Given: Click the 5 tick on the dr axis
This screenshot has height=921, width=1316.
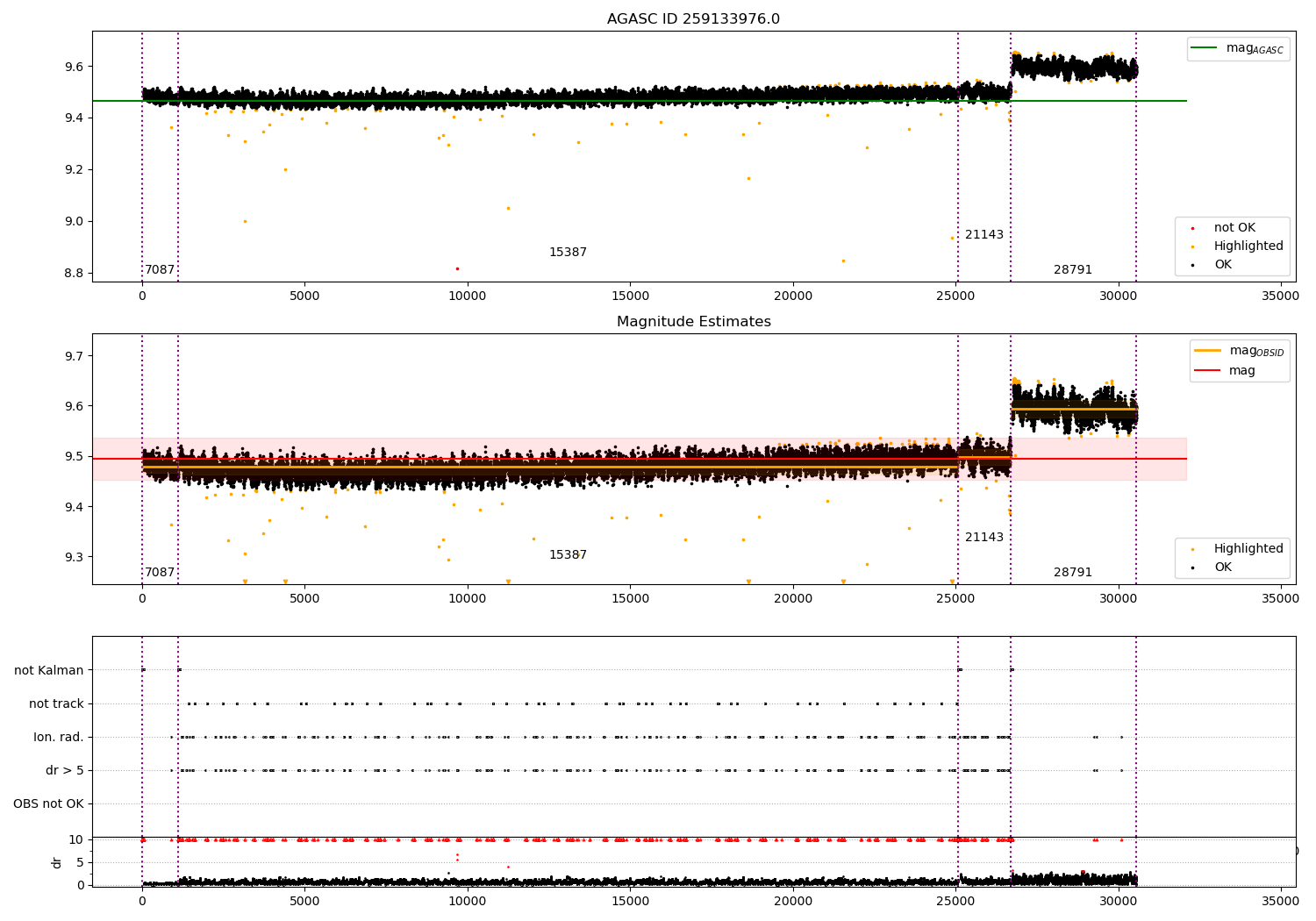Looking at the screenshot, I should click(x=80, y=862).
